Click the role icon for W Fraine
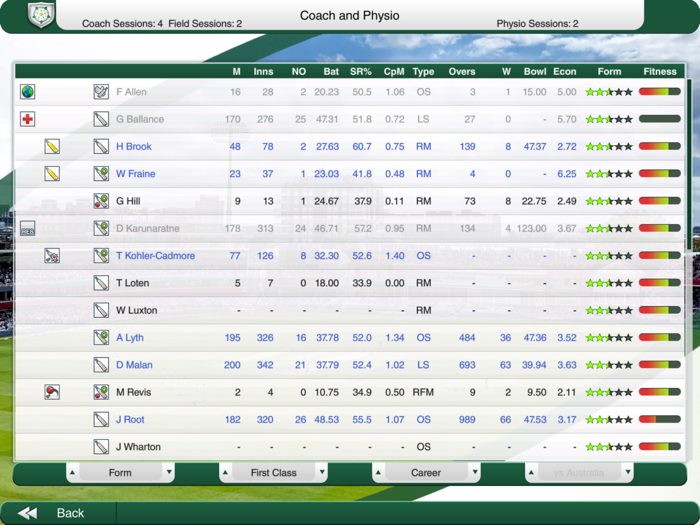 101,174
